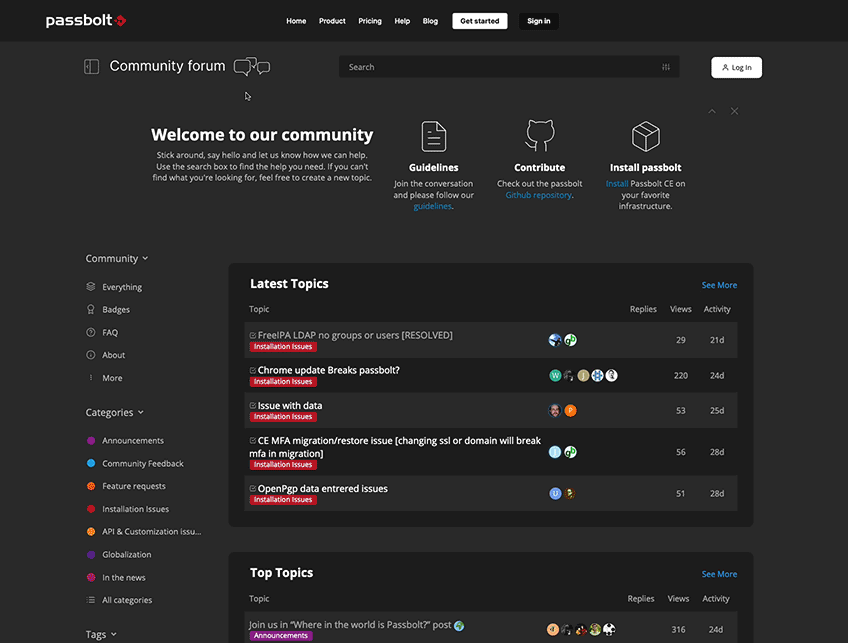Click the orange P avatar on Issue with data
This screenshot has height=643, width=848.
click(x=570, y=410)
